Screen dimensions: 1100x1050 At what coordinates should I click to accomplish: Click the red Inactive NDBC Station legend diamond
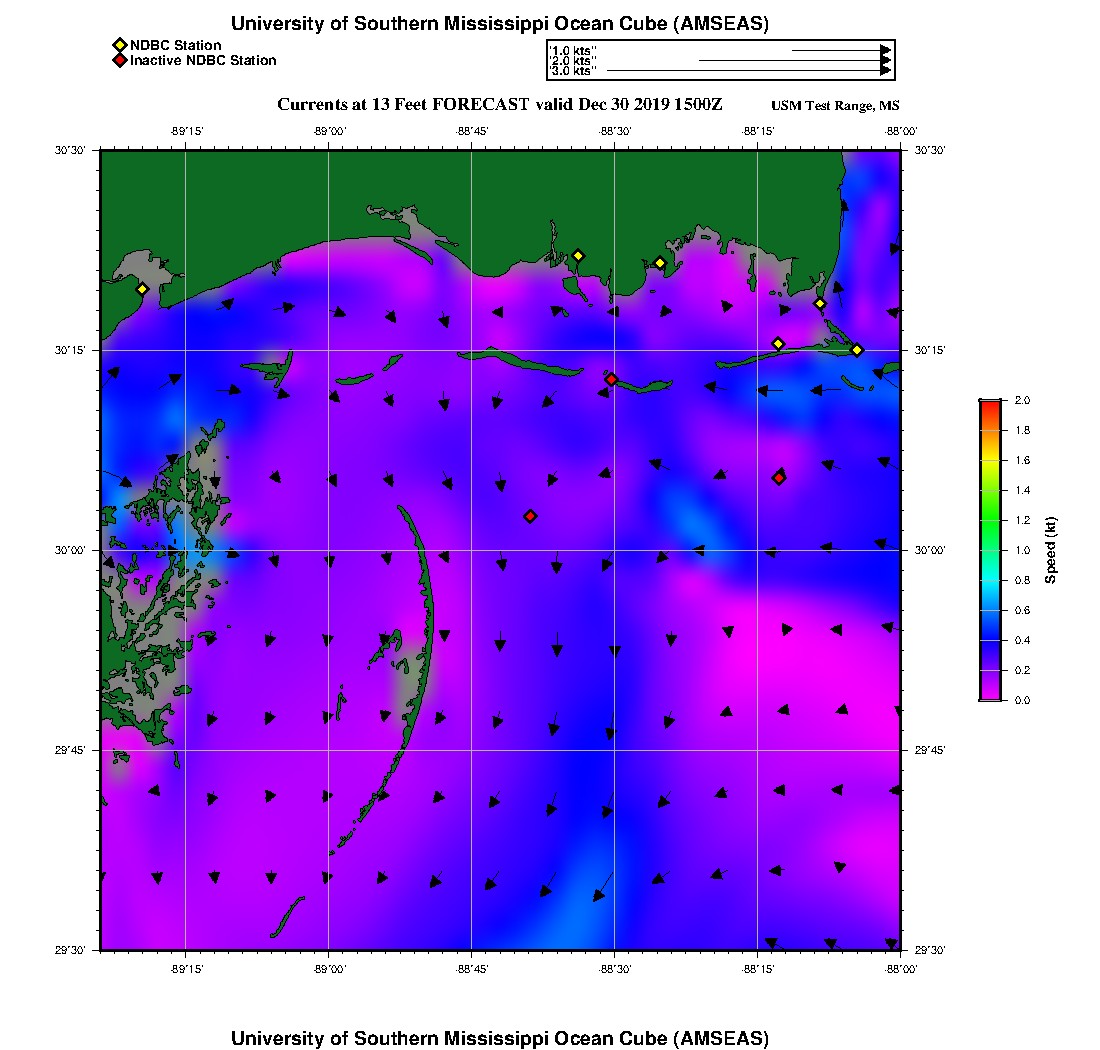[x=119, y=61]
